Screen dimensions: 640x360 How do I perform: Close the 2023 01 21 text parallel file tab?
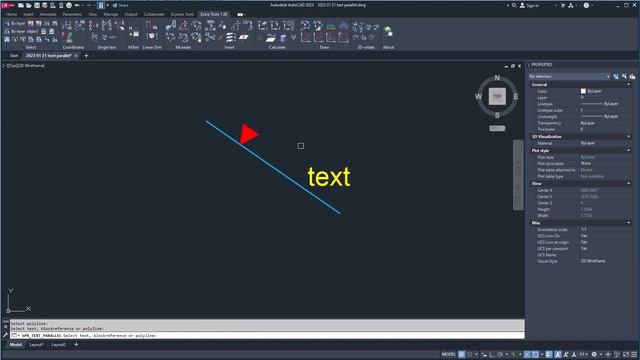click(x=76, y=56)
